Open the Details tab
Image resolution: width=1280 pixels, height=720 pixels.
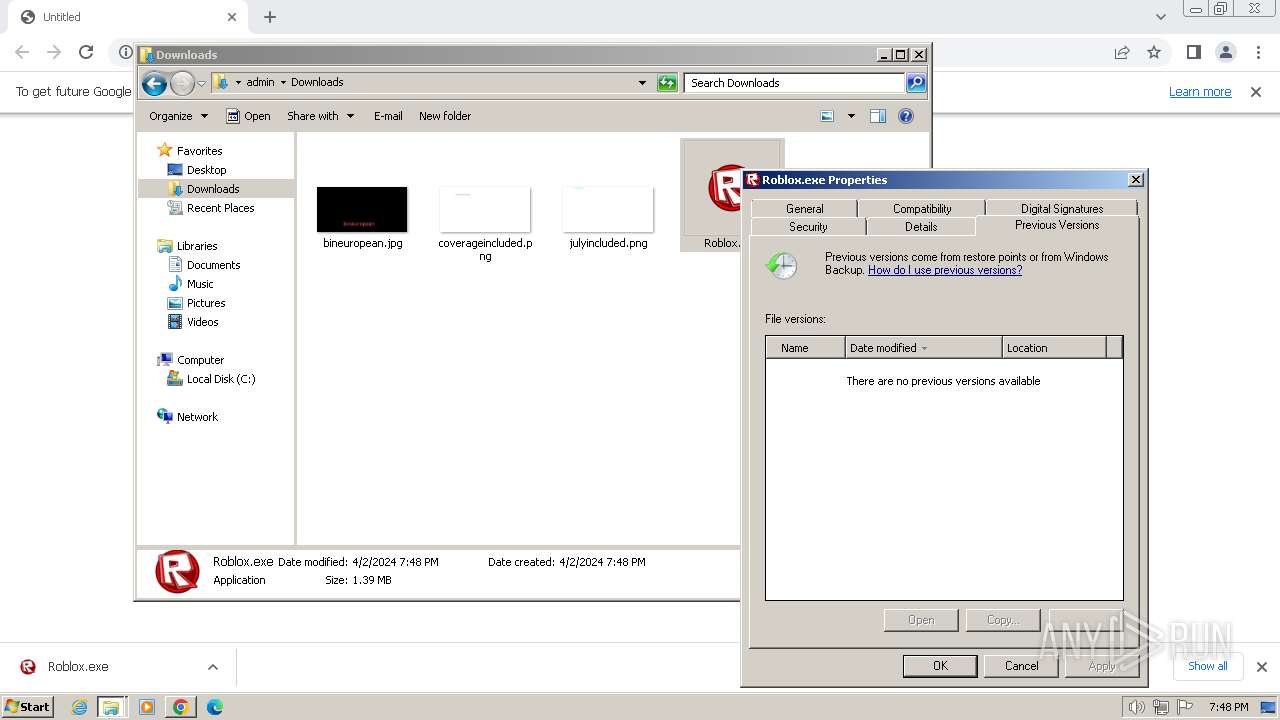coord(921,227)
